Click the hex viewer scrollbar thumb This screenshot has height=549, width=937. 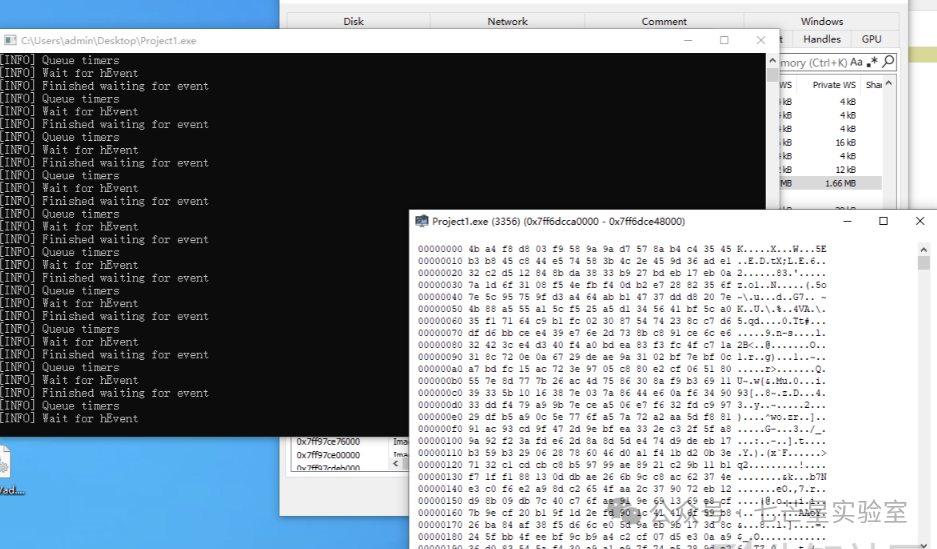pyautogui.click(x=924, y=263)
